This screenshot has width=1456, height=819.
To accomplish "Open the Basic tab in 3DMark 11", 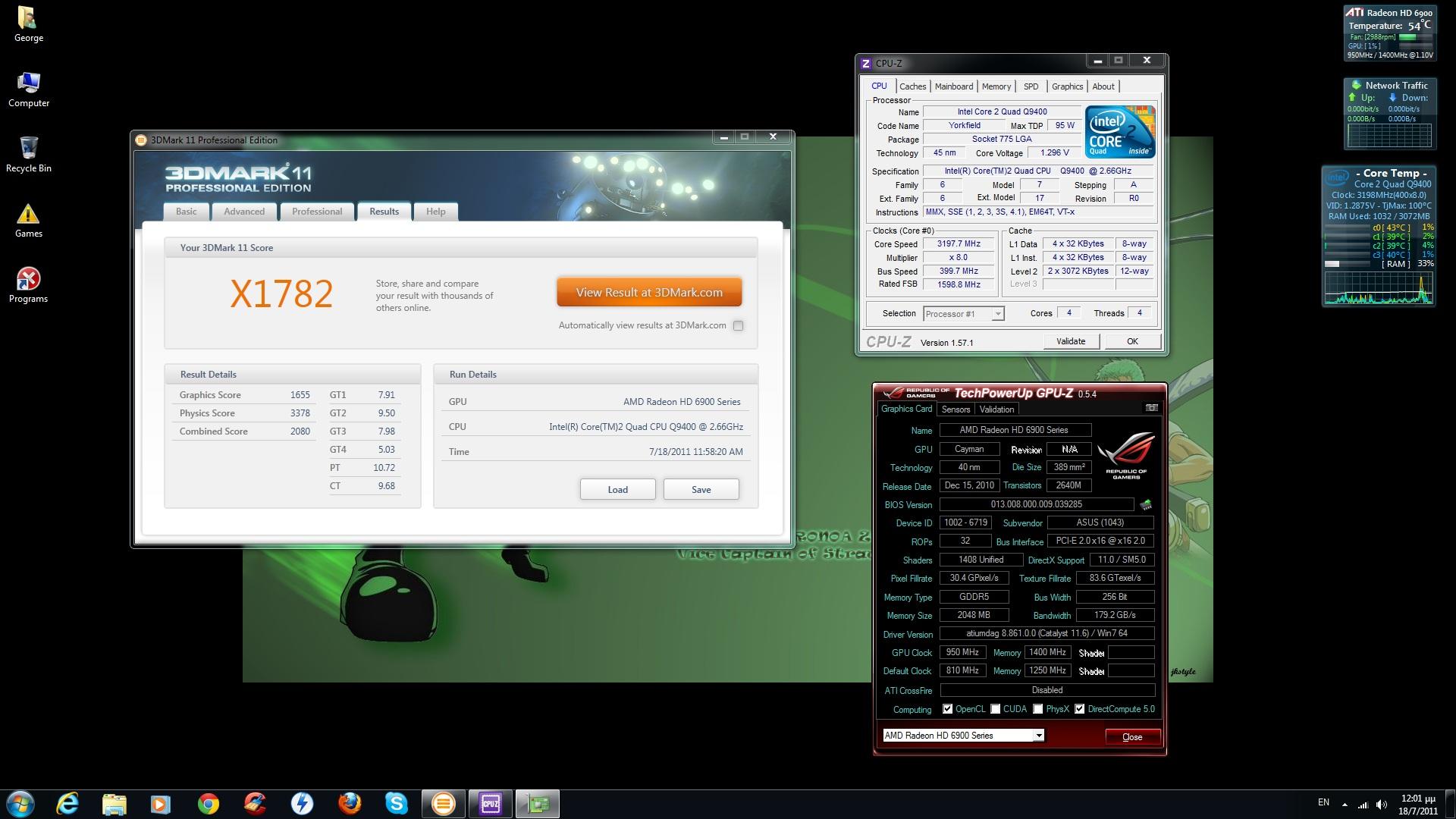I will click(x=186, y=212).
